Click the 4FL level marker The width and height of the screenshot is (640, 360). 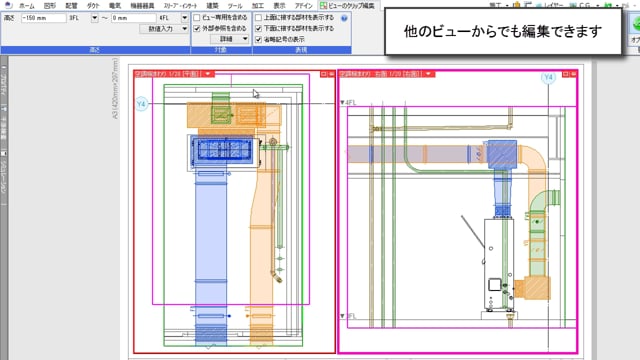(349, 102)
